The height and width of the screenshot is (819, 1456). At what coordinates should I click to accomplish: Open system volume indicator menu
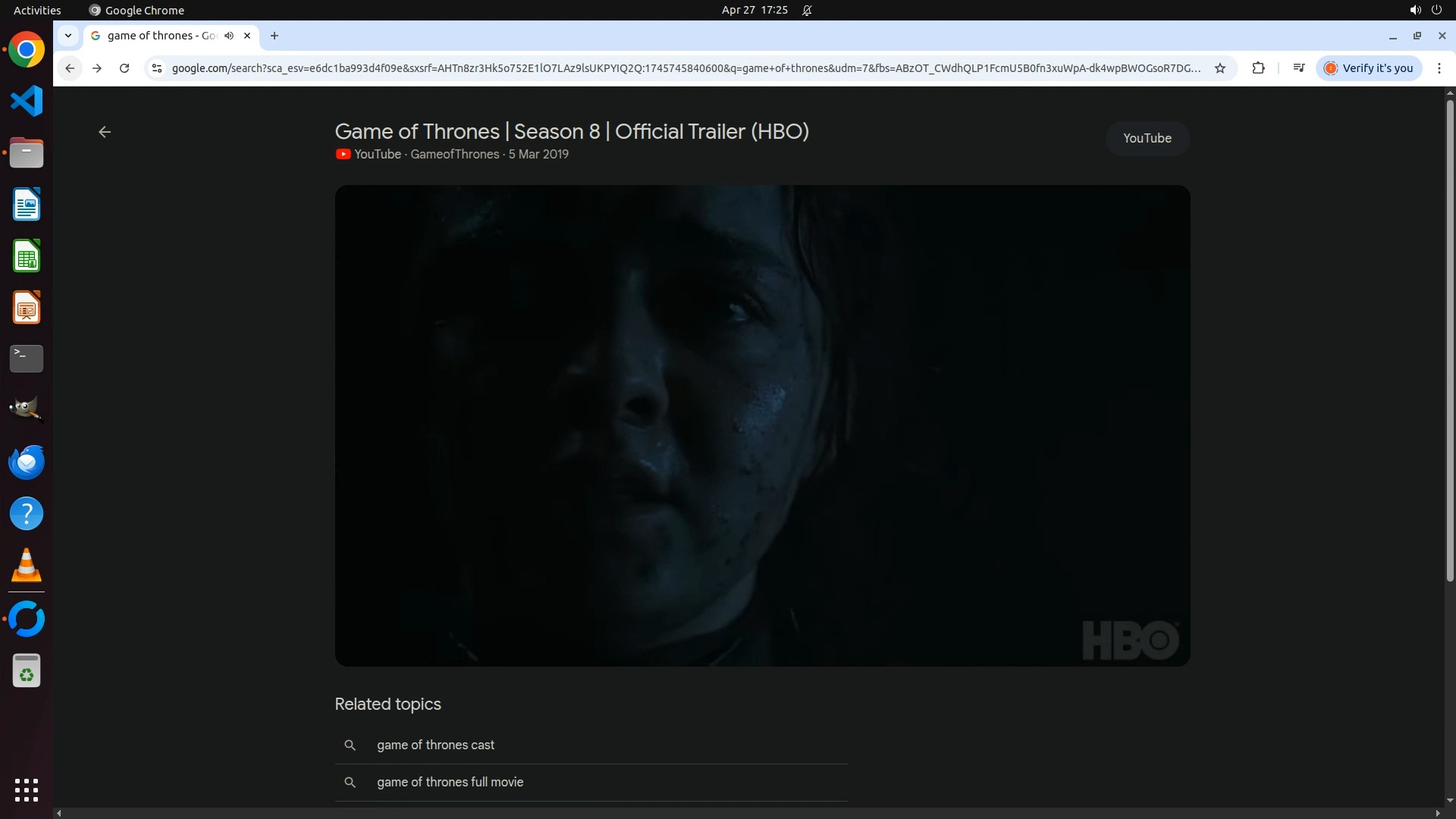point(1415,10)
